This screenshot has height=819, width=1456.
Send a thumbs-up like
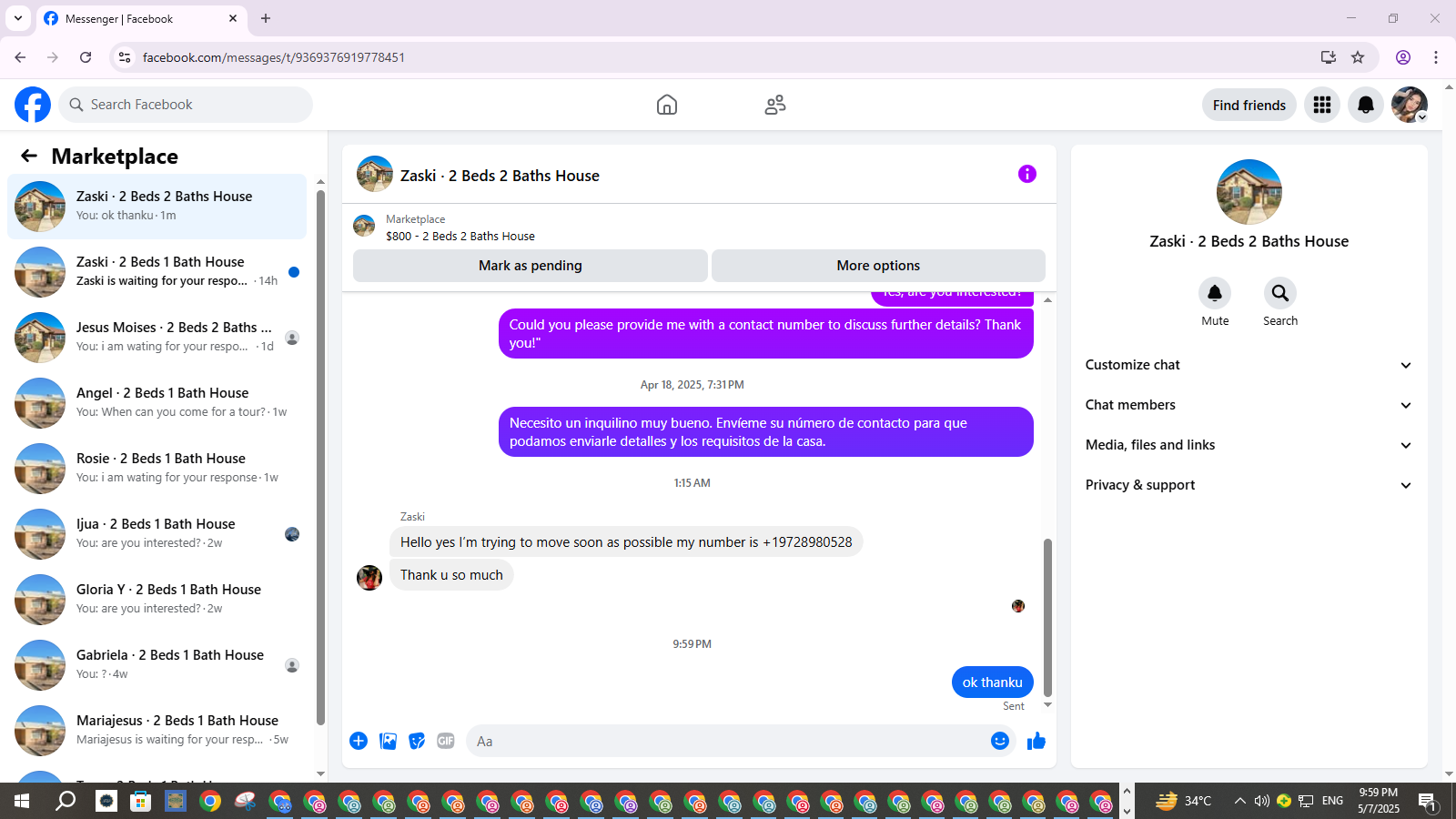coord(1036,741)
